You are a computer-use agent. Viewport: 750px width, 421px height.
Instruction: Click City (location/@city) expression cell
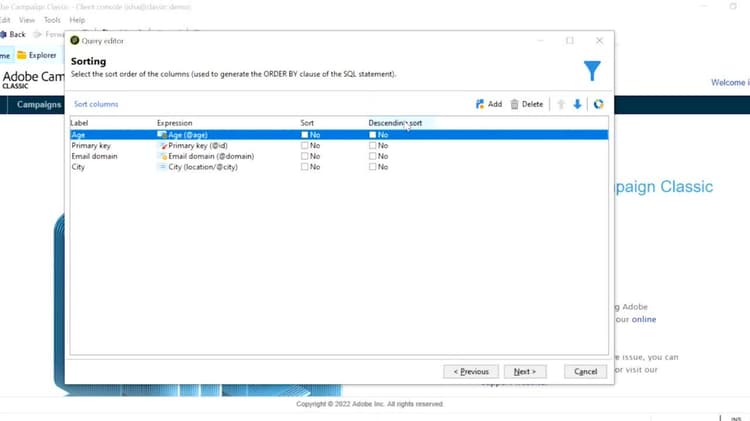click(203, 166)
